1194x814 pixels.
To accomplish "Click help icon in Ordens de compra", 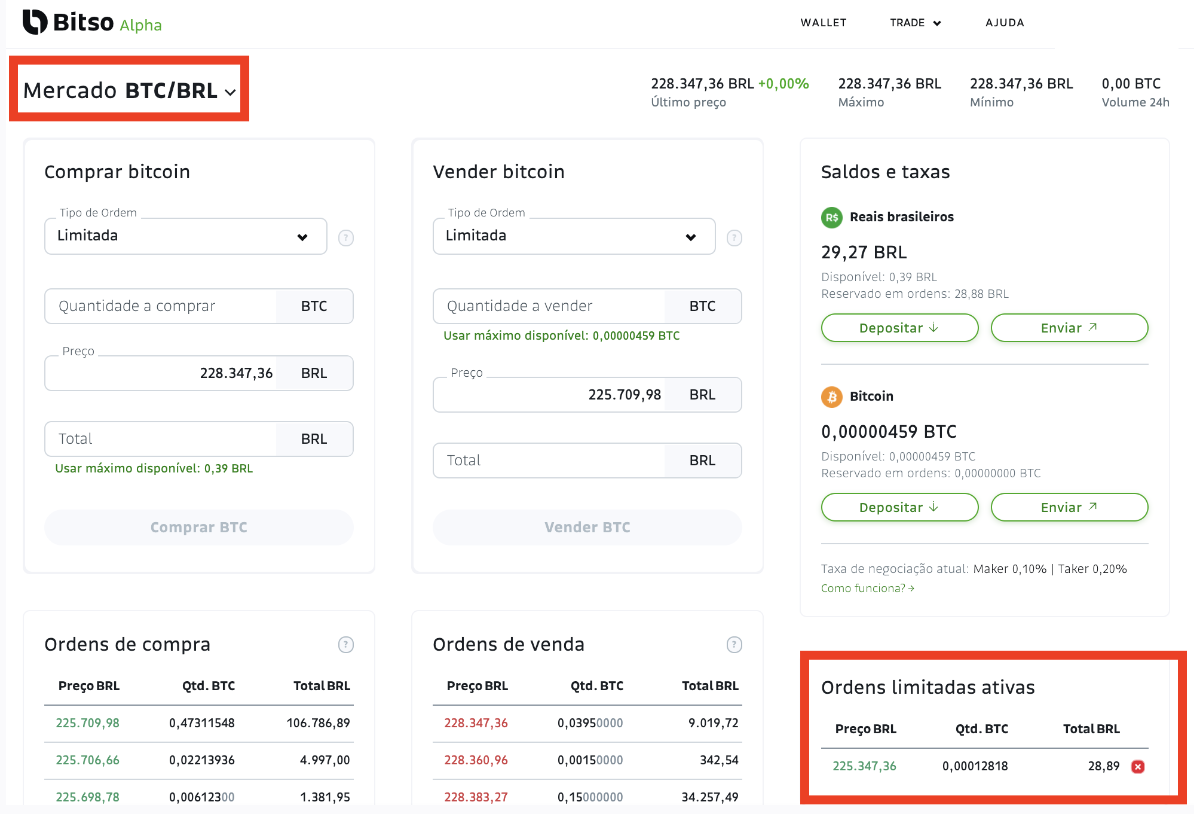I will point(346,645).
